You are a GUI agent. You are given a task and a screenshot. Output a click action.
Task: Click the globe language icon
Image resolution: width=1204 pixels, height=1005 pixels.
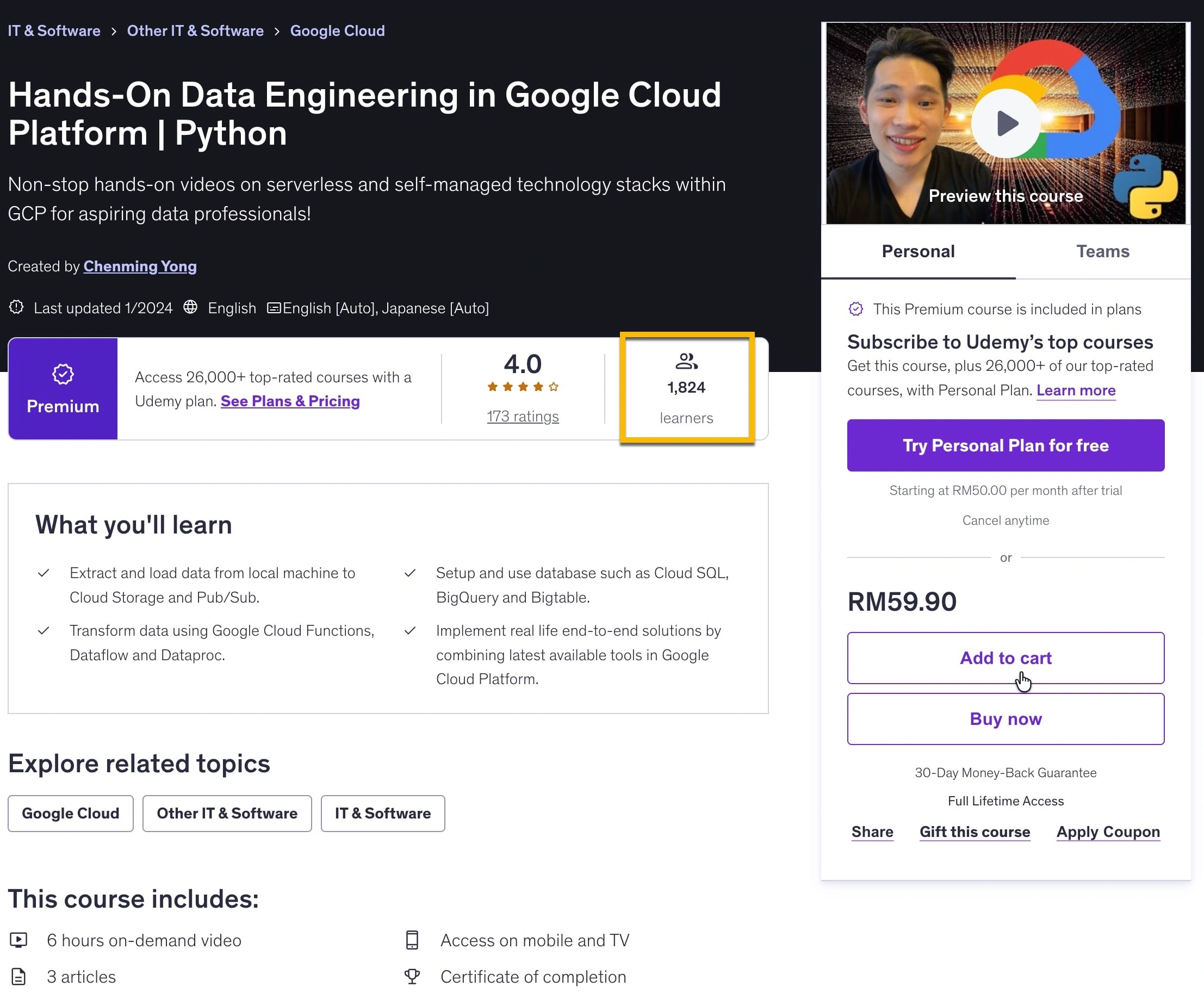pyautogui.click(x=190, y=307)
